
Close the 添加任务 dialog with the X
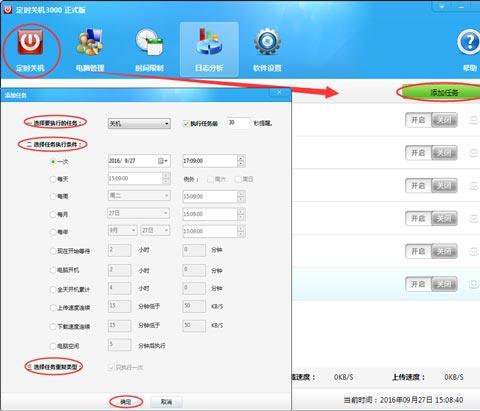click(x=279, y=92)
